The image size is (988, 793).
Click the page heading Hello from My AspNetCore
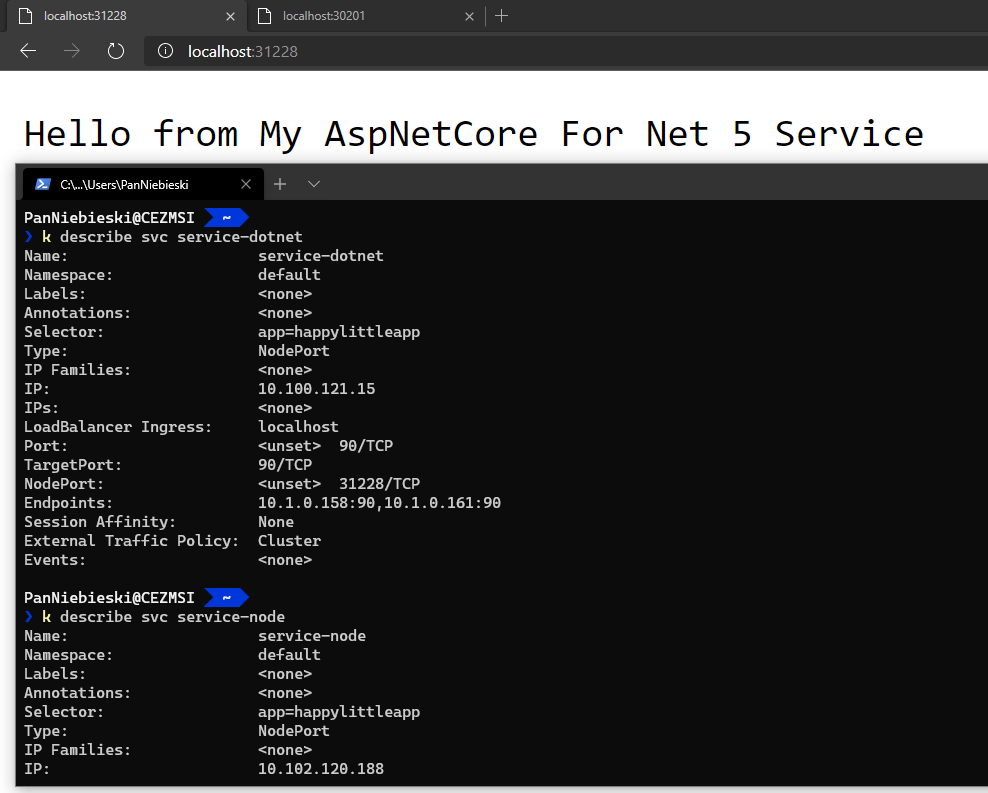click(474, 134)
